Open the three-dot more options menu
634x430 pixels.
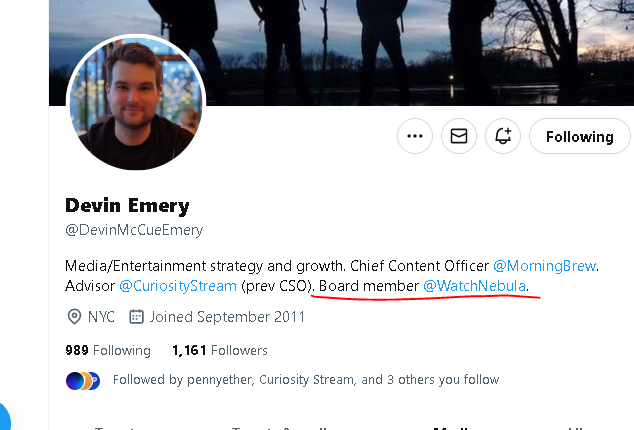(x=415, y=136)
